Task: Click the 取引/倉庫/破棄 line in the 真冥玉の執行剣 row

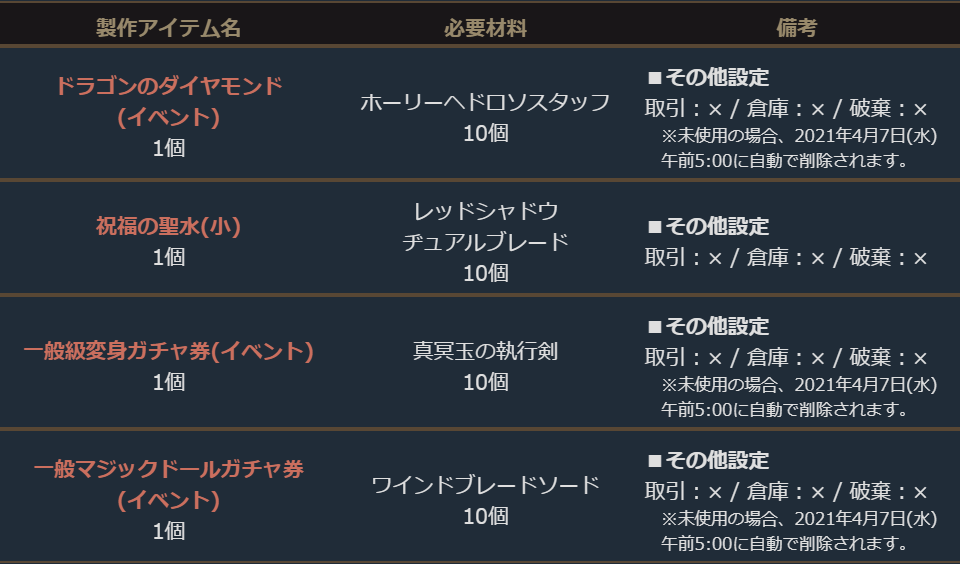Action: click(x=786, y=357)
